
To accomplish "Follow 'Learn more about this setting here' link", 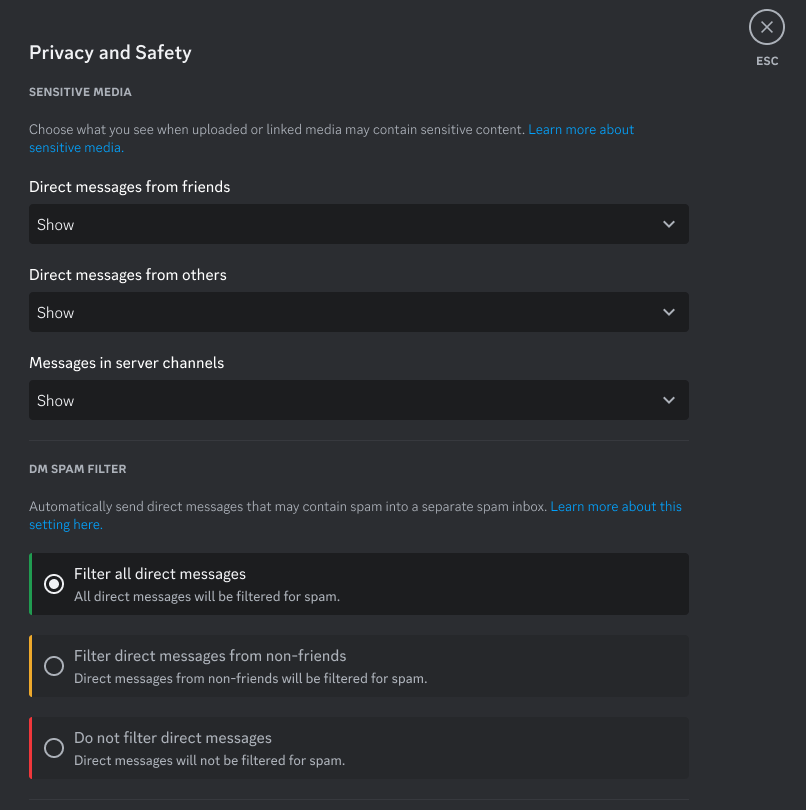I will point(615,507).
